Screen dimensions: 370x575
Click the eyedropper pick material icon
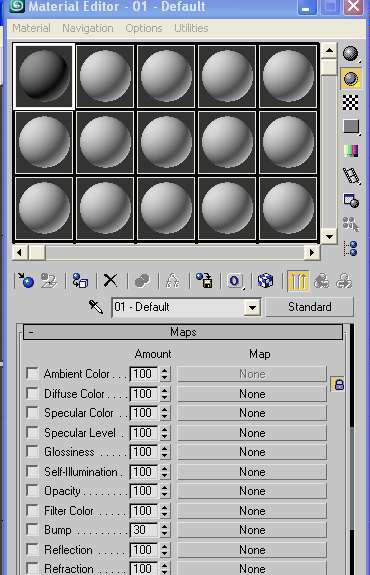pyautogui.click(x=96, y=307)
